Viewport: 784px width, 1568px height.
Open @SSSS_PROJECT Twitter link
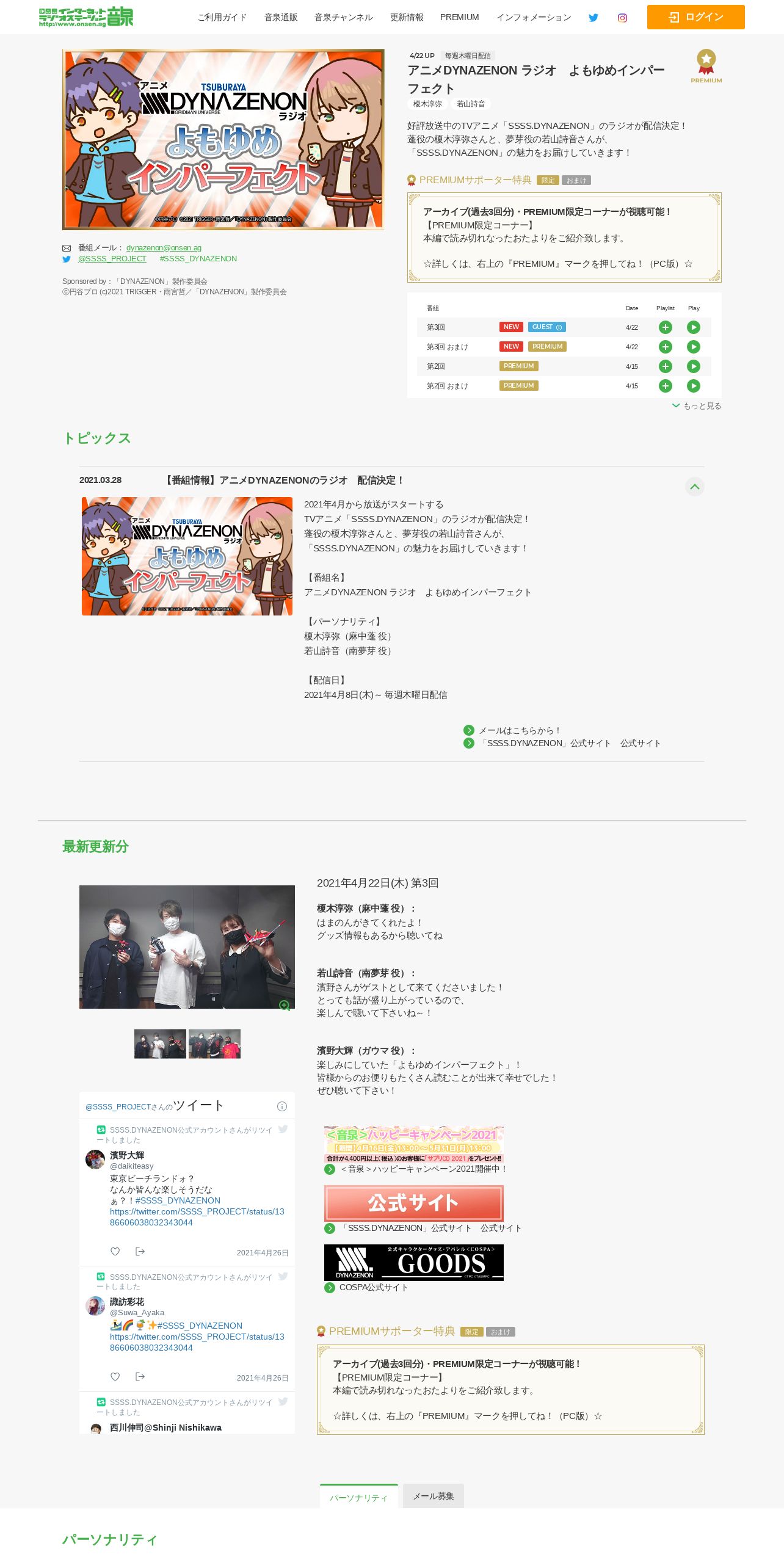tap(112, 259)
